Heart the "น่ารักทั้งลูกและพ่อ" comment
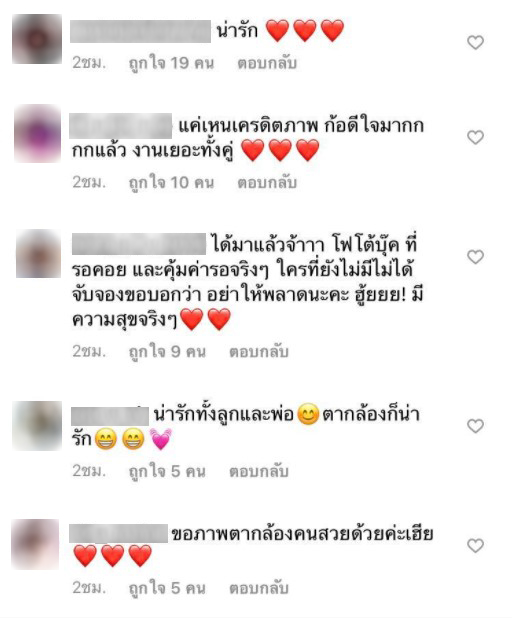The image size is (512, 618). (x=475, y=426)
